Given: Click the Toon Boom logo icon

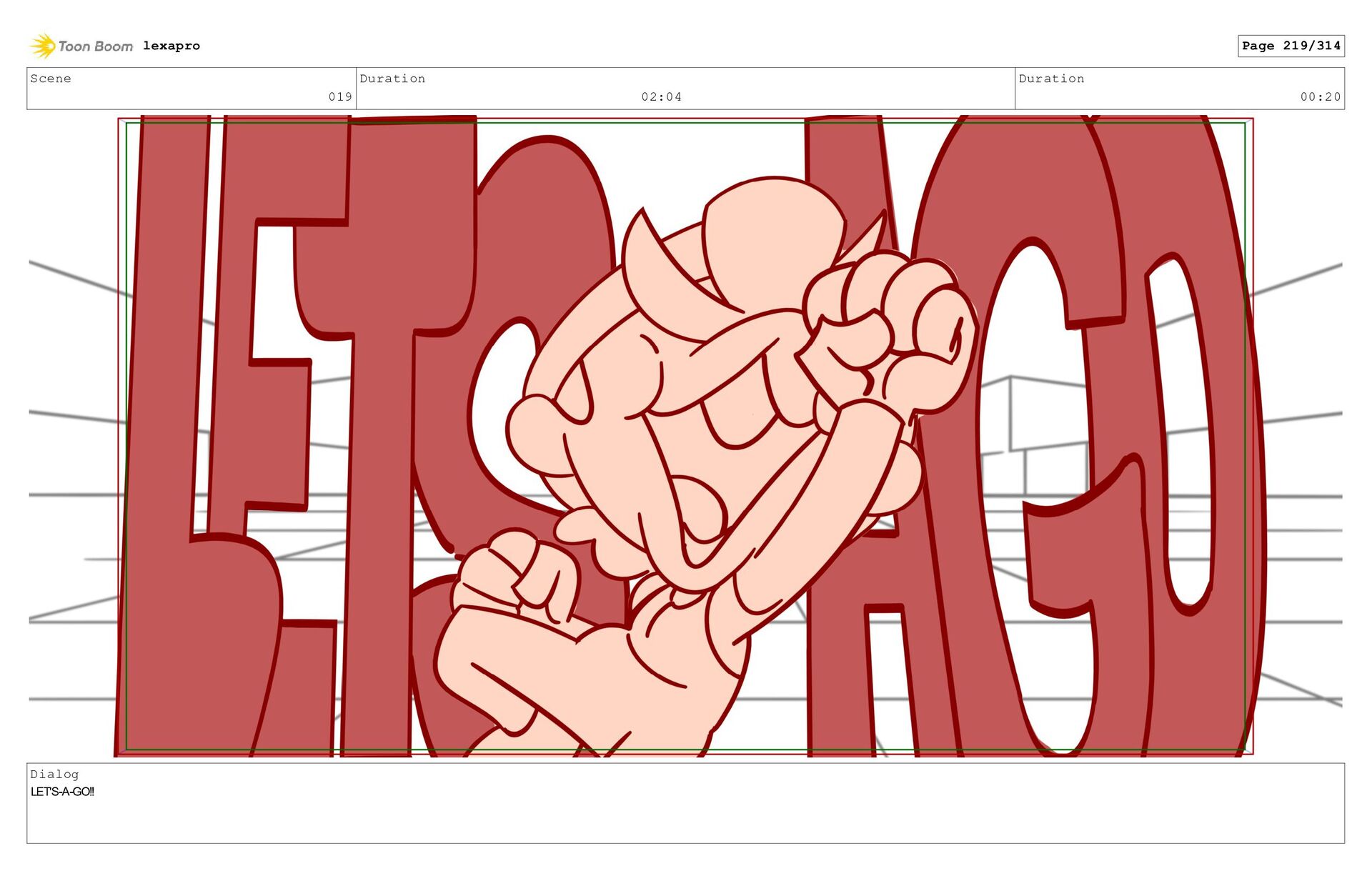Looking at the screenshot, I should pyautogui.click(x=43, y=46).
